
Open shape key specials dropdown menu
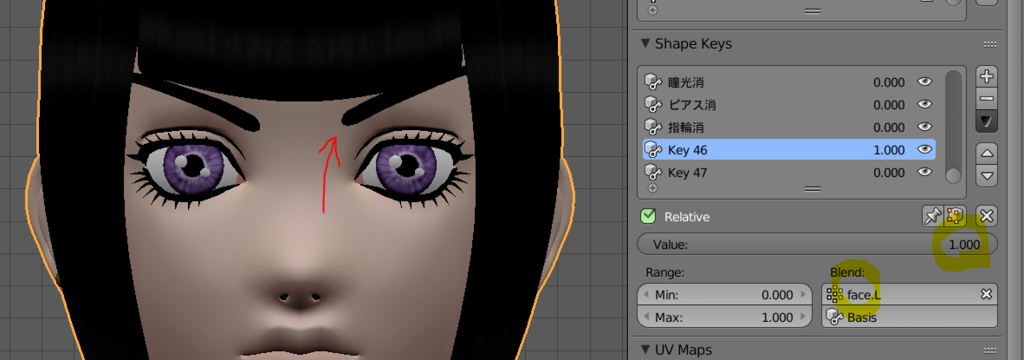pos(987,122)
